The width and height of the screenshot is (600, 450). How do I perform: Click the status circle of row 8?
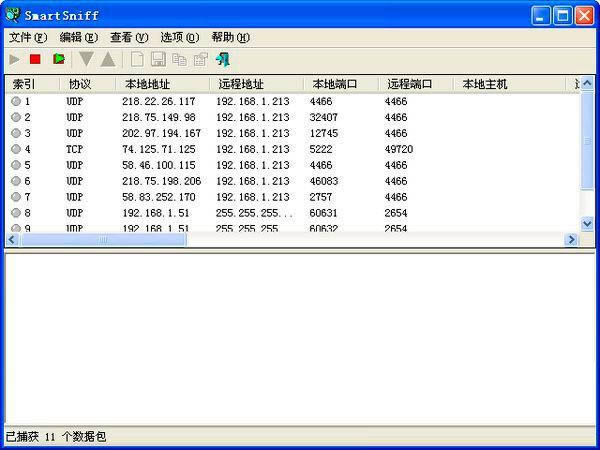[x=16, y=213]
